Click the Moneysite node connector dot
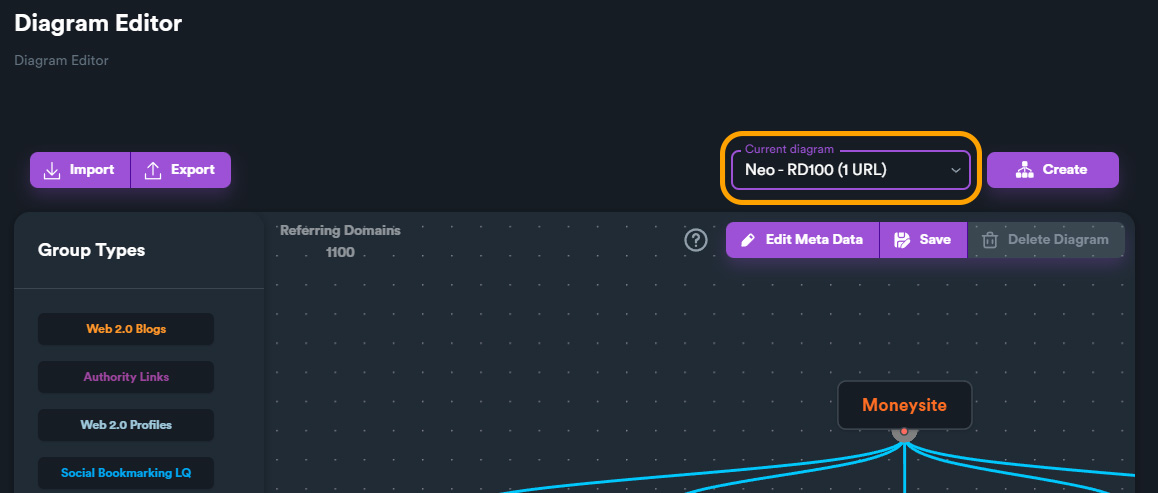 904,431
